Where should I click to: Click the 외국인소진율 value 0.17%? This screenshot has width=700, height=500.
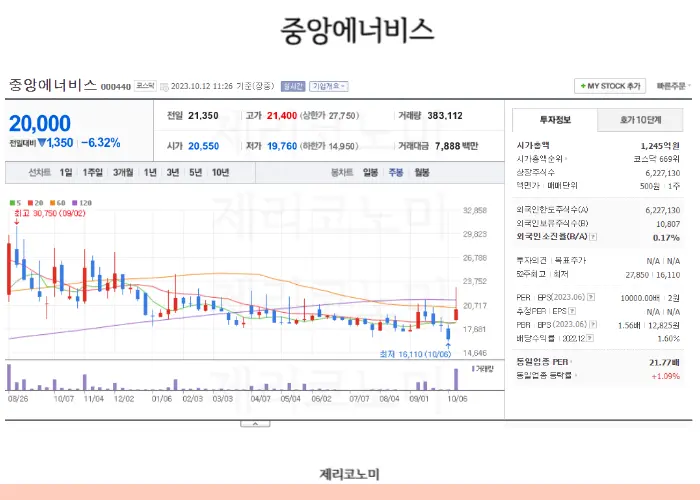666,238
